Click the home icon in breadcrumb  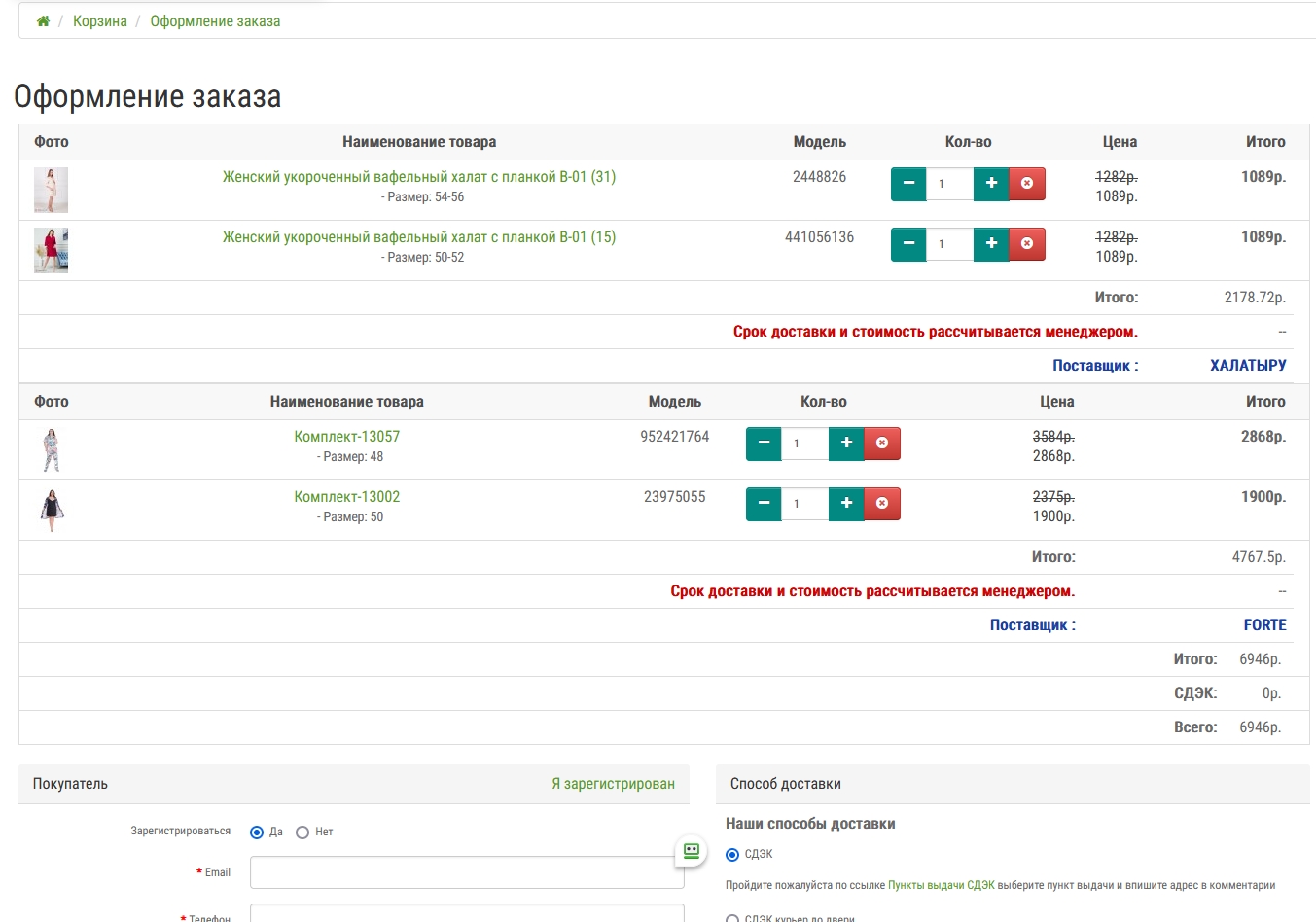(x=43, y=21)
